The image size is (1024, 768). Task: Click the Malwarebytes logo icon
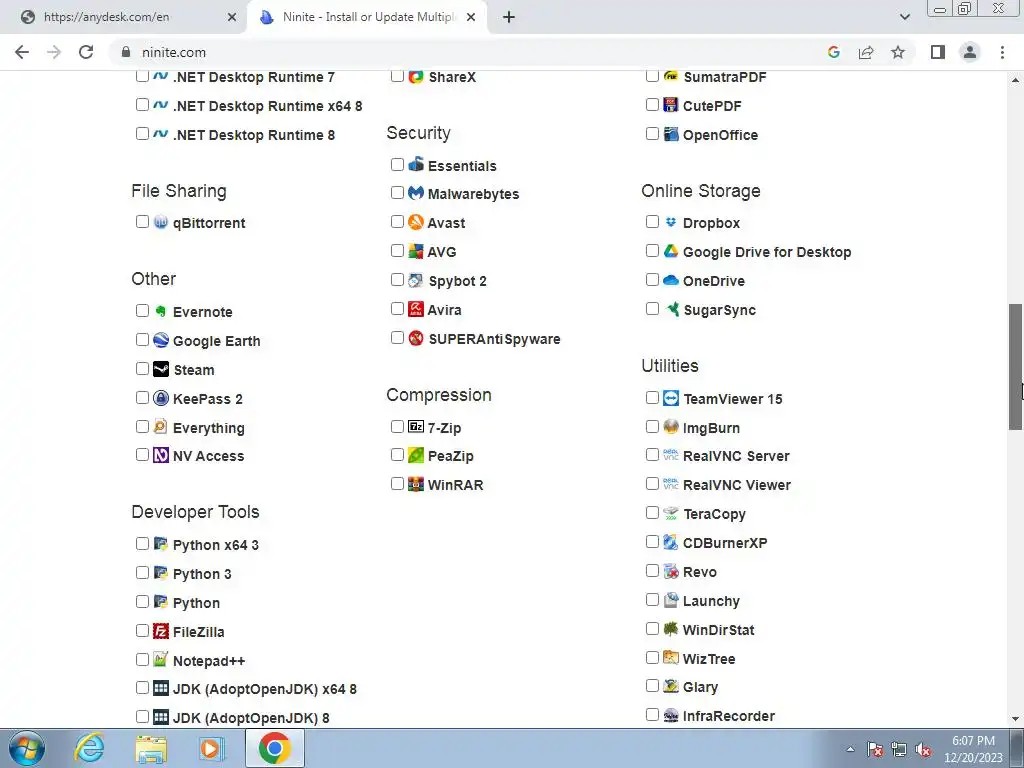pyautogui.click(x=416, y=193)
